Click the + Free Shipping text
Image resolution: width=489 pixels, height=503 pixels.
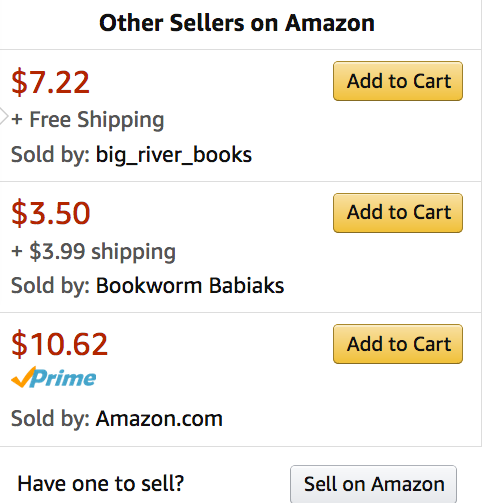(x=88, y=120)
